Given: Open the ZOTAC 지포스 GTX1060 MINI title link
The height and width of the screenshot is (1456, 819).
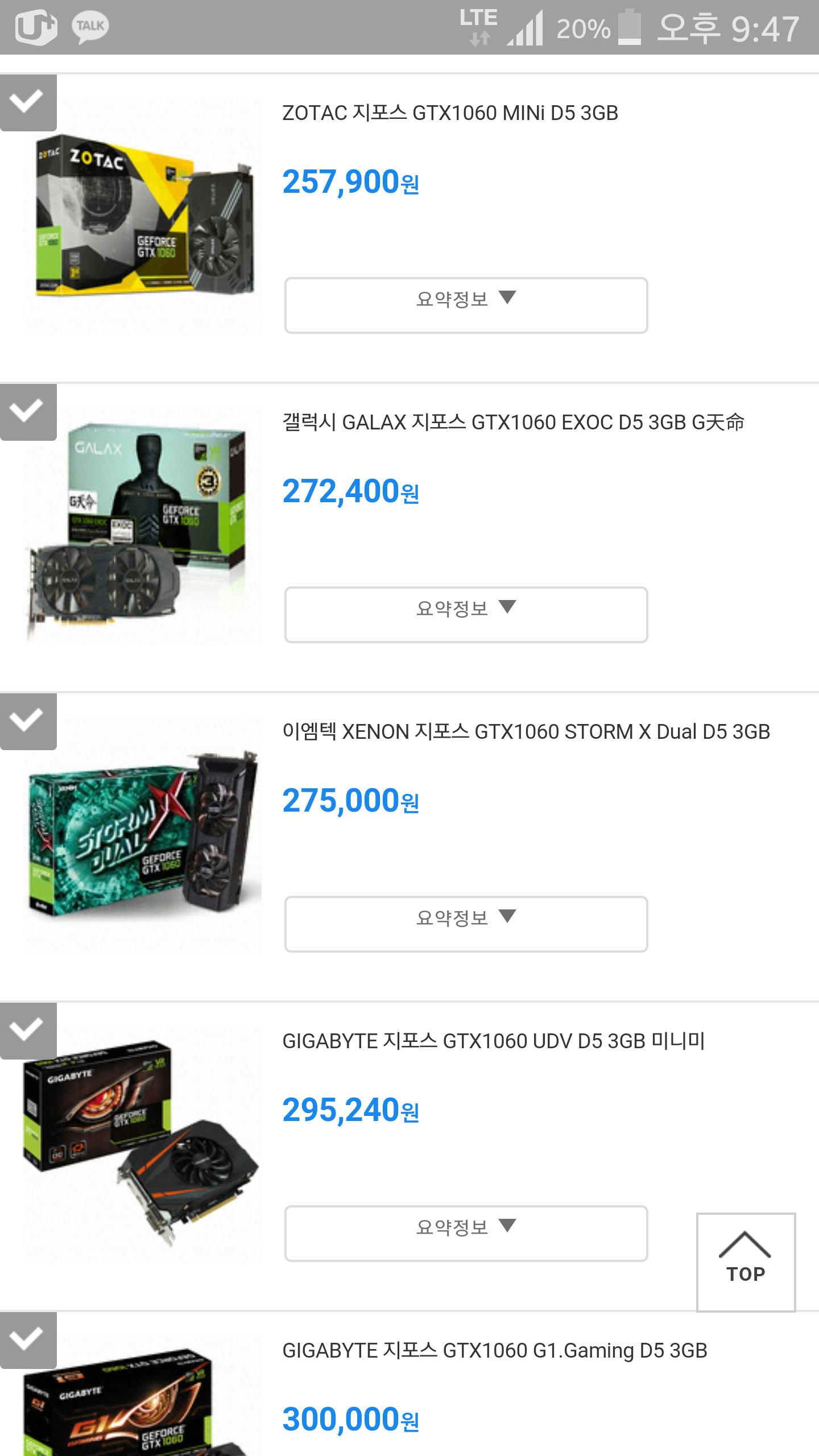Looking at the screenshot, I should [x=450, y=113].
